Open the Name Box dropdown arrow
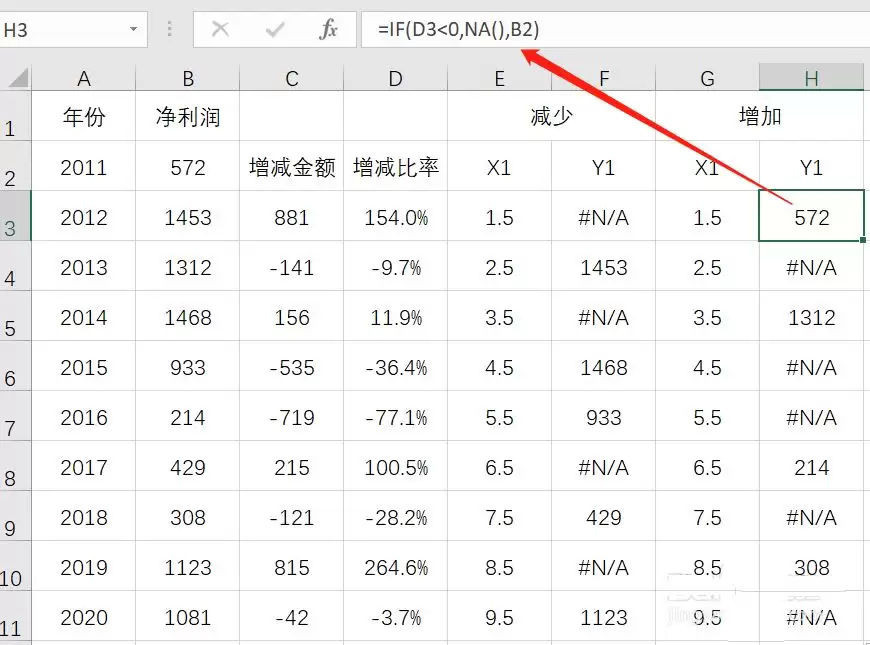The height and width of the screenshot is (645, 870). coord(133,29)
